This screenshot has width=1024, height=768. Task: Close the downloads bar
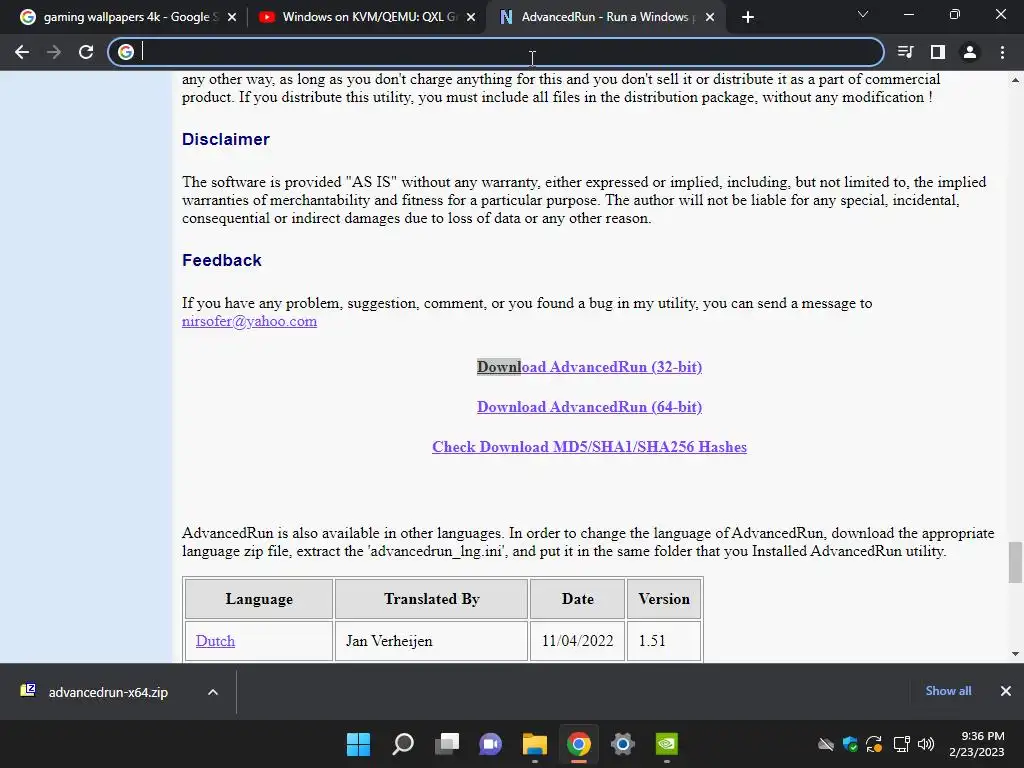coord(1006,691)
